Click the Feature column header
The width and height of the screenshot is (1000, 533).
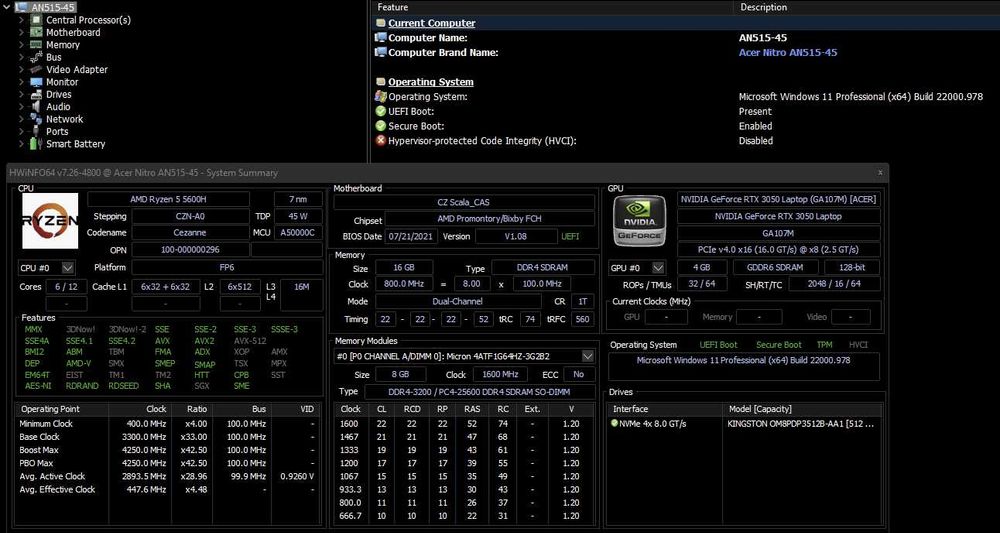[x=393, y=7]
